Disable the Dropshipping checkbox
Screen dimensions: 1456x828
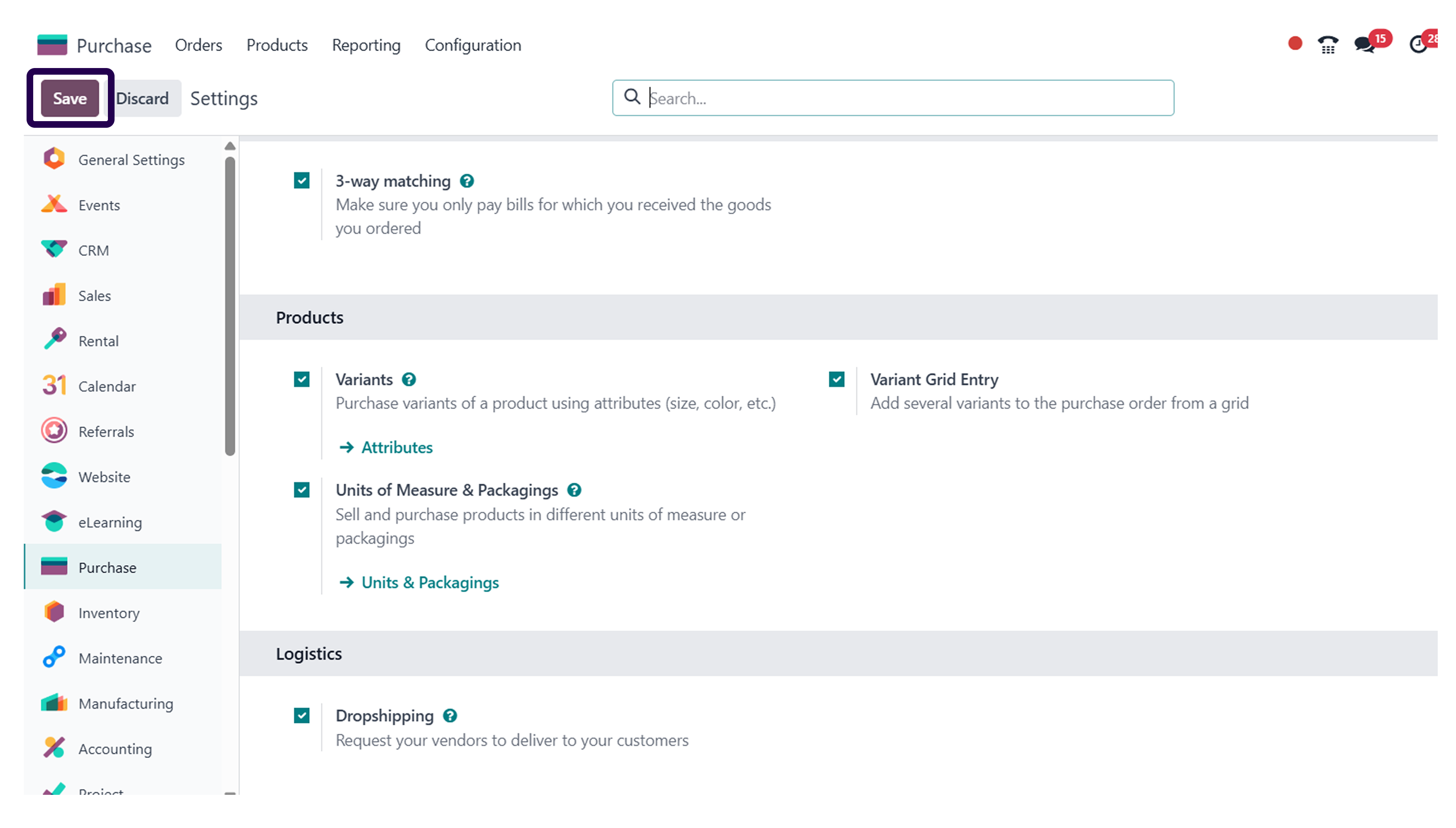(302, 716)
